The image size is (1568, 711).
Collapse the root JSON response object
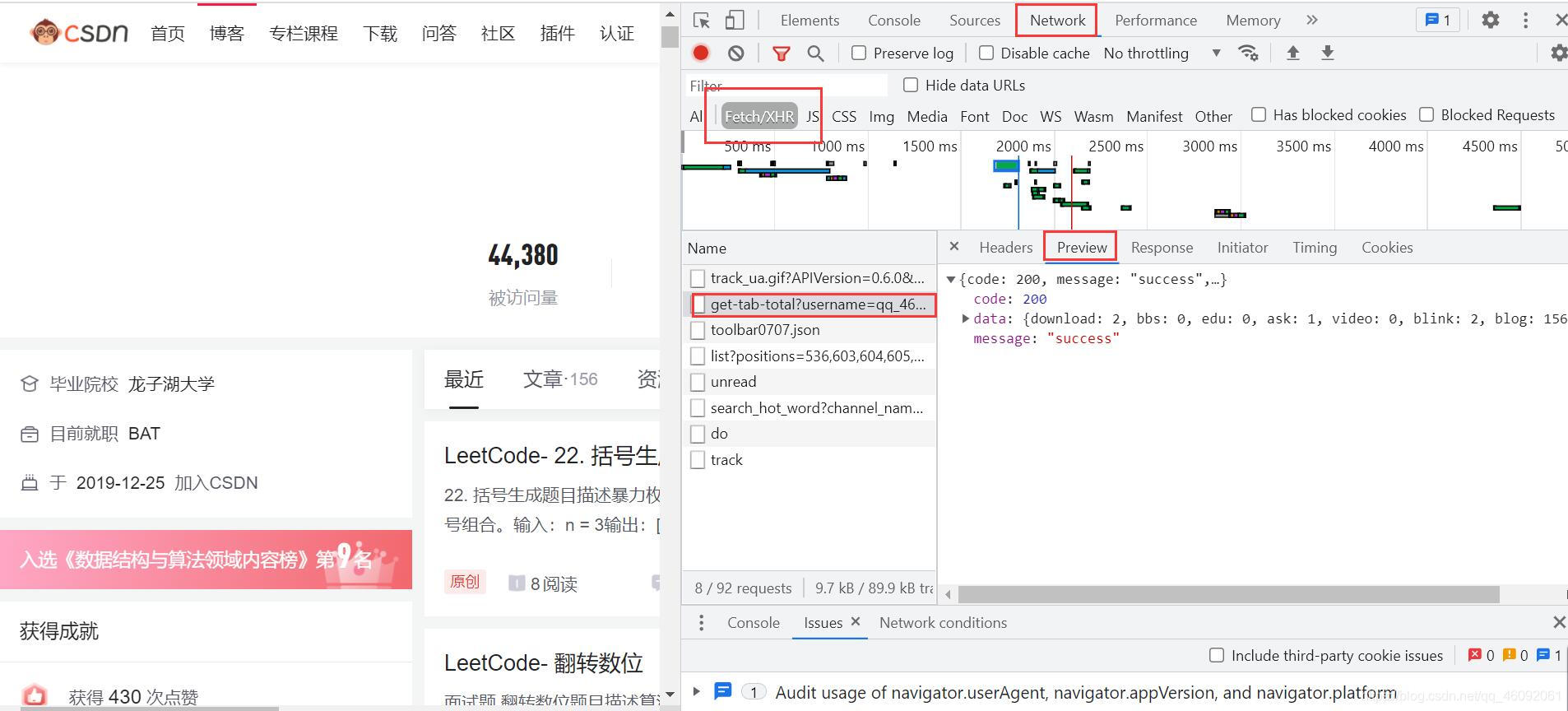coord(951,279)
